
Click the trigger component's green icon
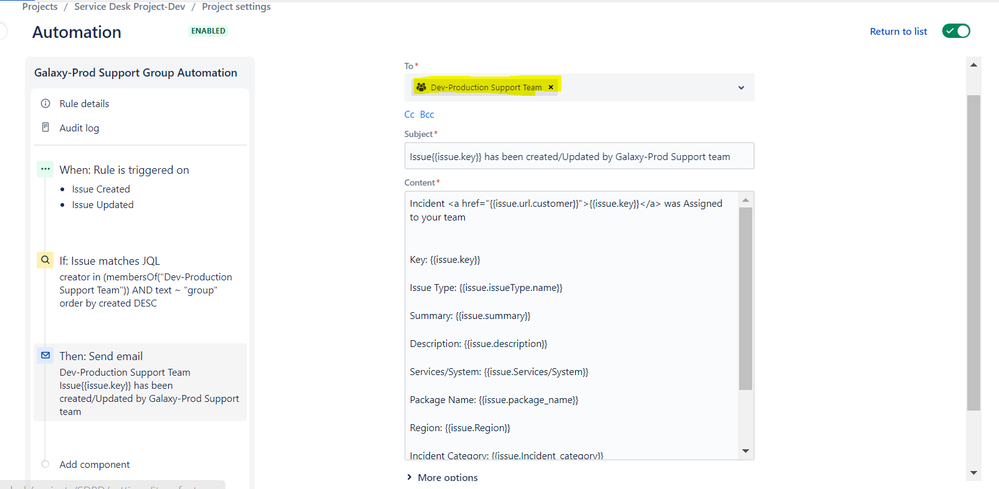coord(45,169)
